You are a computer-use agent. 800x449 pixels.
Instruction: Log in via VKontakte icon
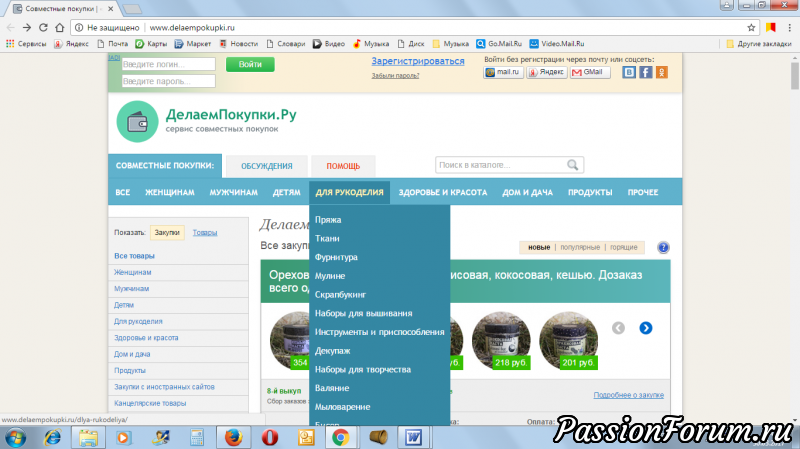(629, 72)
